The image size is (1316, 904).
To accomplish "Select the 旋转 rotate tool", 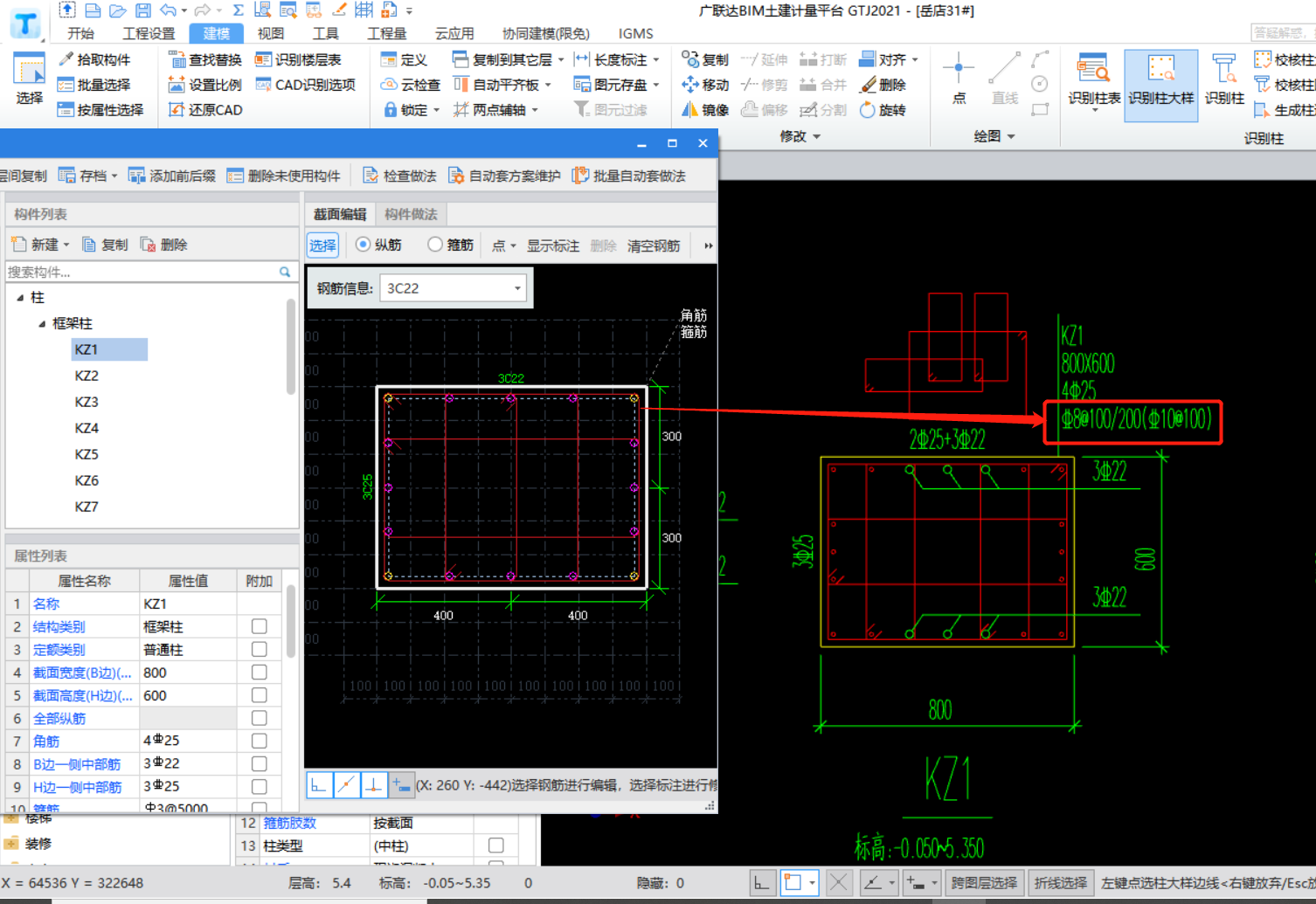I will tap(883, 110).
